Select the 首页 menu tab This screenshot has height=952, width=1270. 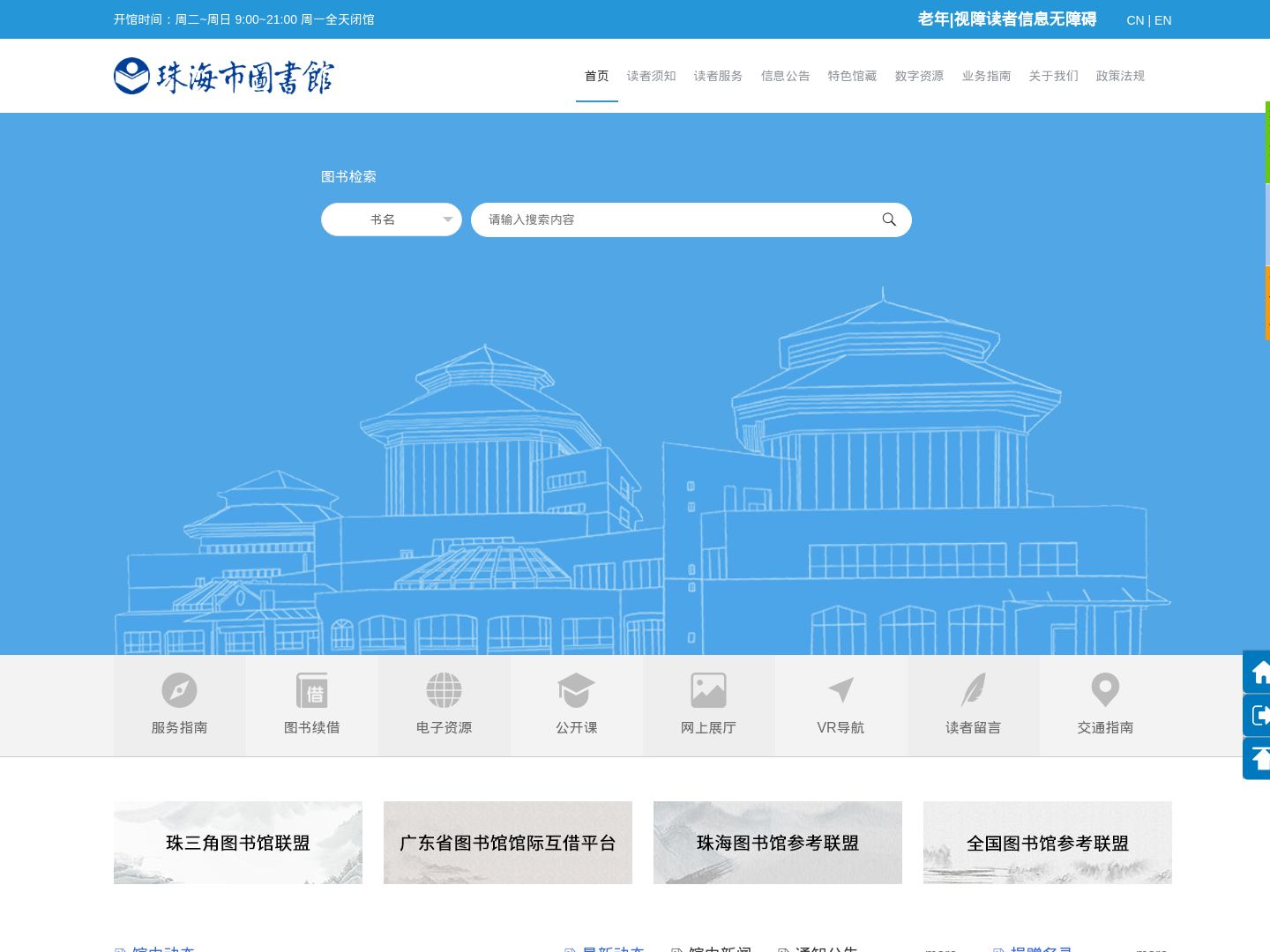coord(597,76)
